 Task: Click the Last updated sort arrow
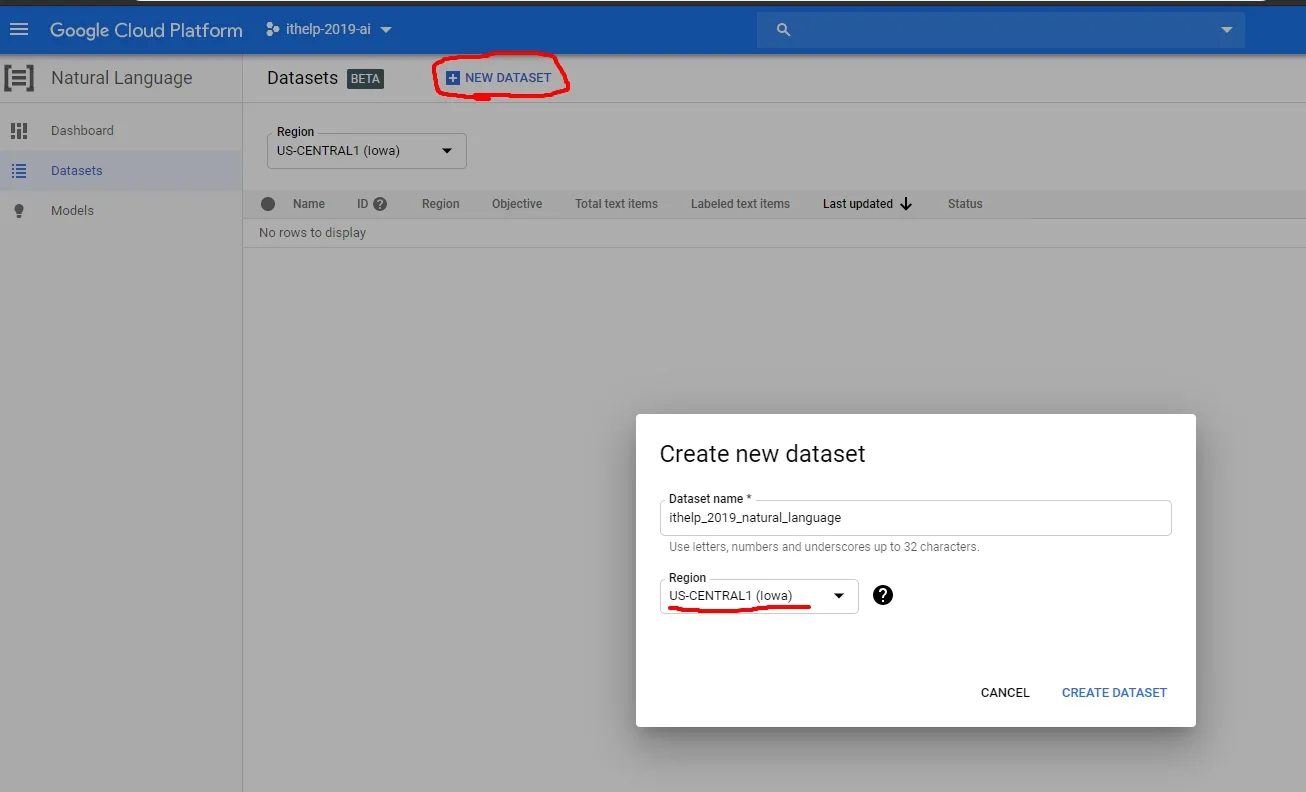pos(907,204)
